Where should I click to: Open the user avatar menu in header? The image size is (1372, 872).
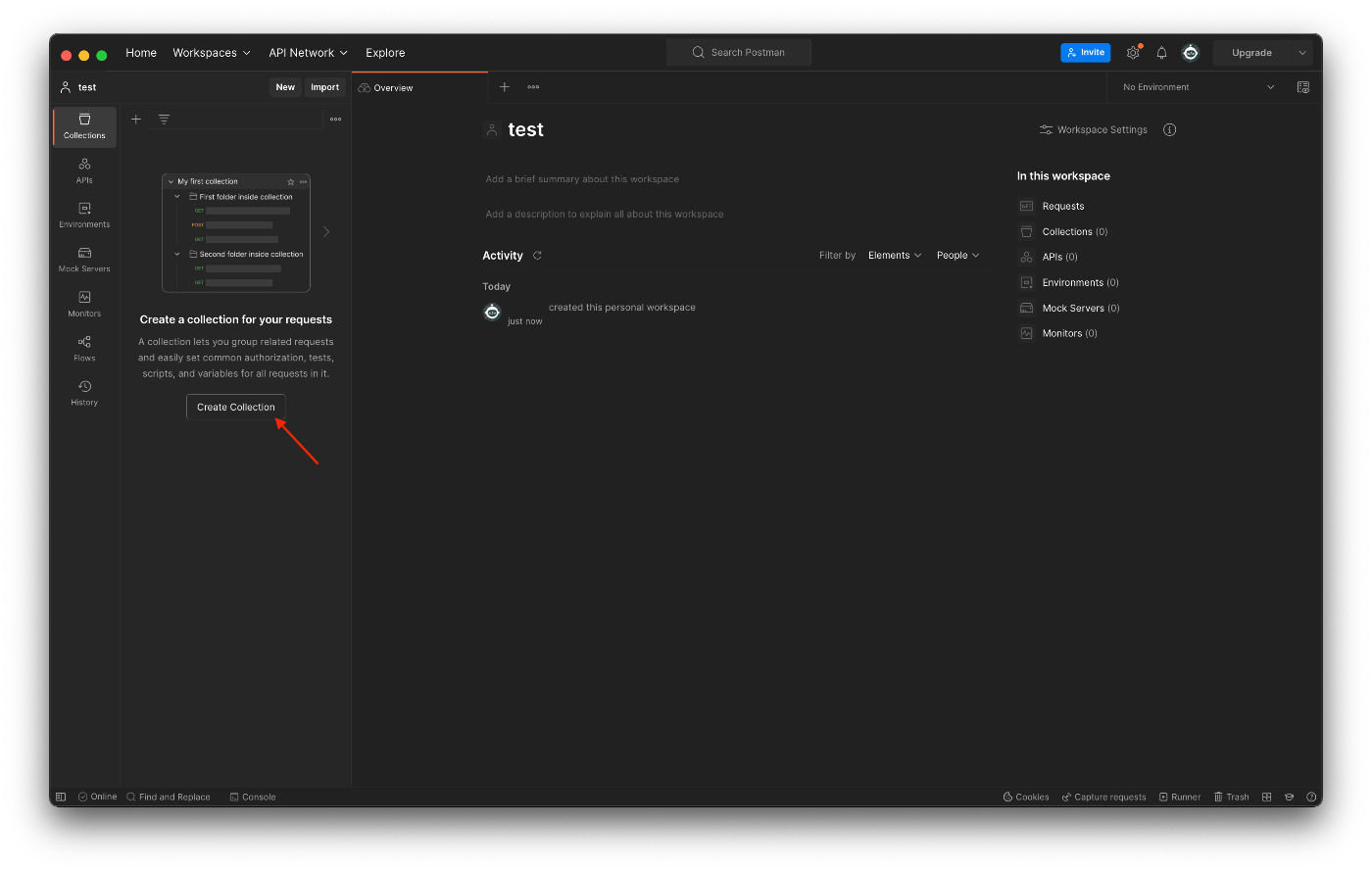1191,53
